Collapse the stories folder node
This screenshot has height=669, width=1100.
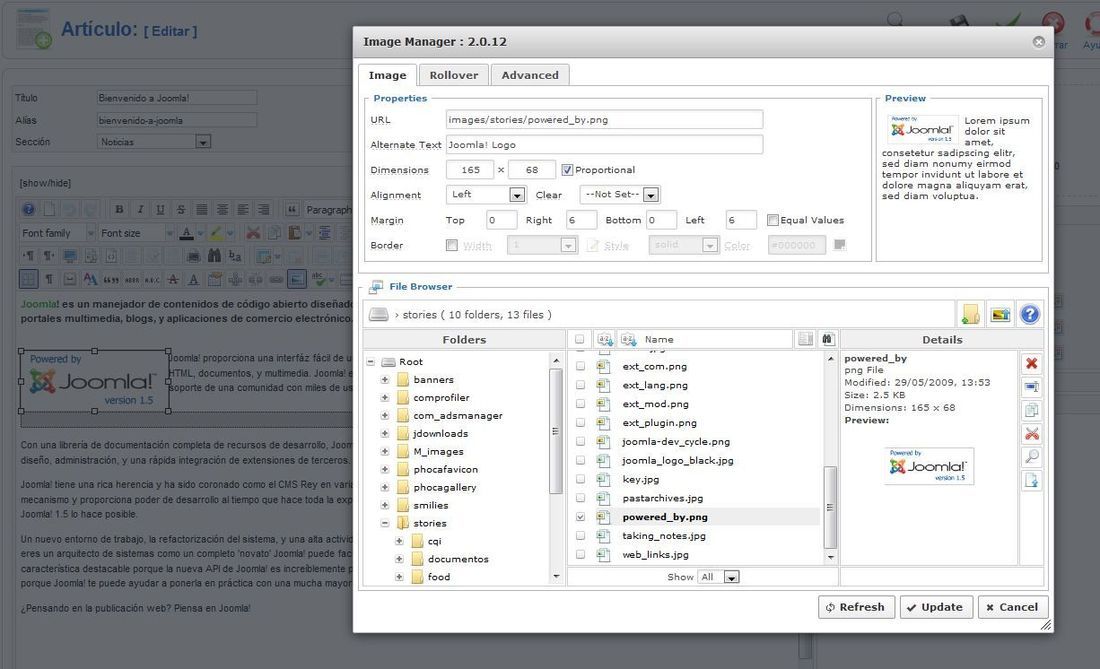click(x=384, y=523)
